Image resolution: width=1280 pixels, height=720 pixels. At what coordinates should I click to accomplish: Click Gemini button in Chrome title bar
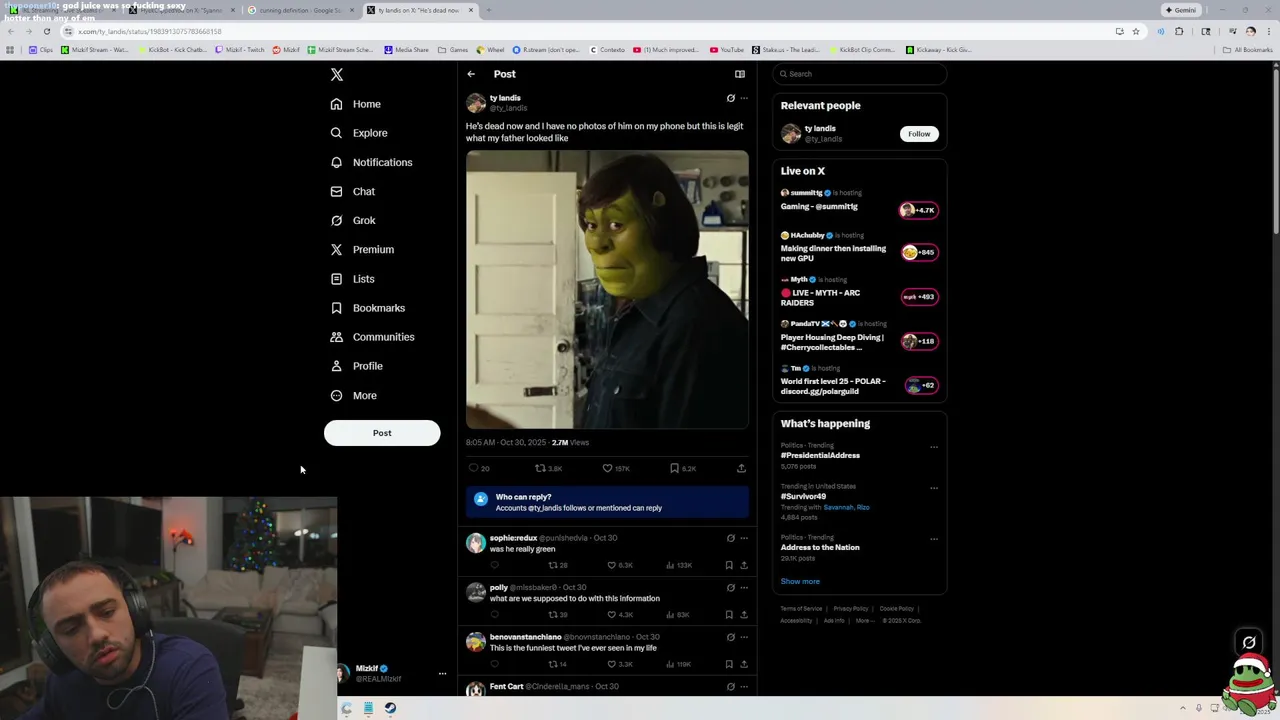coord(1181,10)
